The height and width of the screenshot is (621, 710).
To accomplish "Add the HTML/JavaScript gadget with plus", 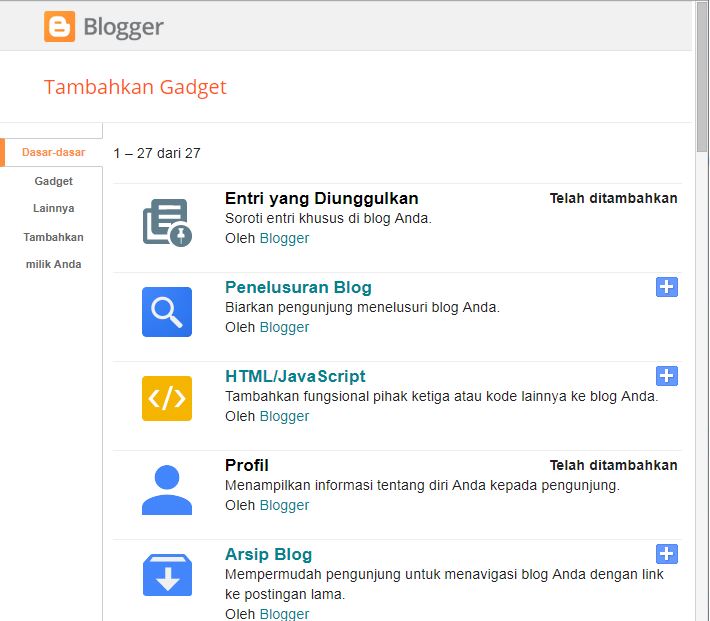I will 667,375.
